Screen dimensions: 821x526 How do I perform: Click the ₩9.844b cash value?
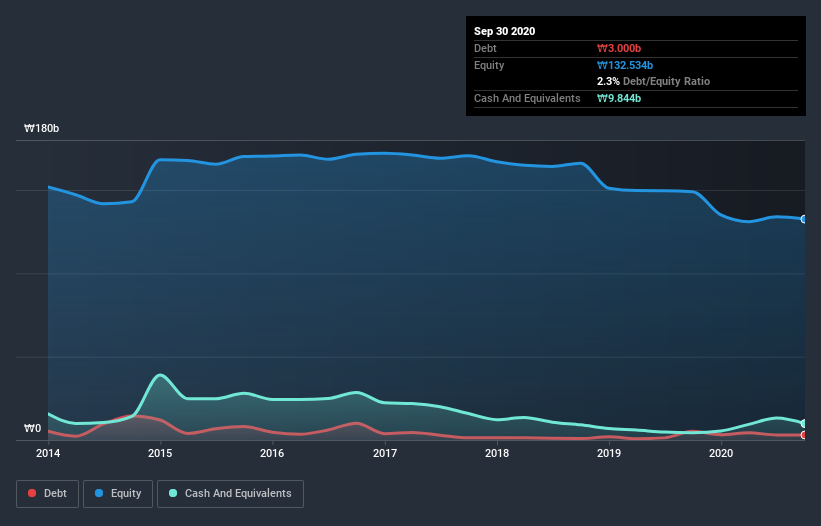click(619, 98)
